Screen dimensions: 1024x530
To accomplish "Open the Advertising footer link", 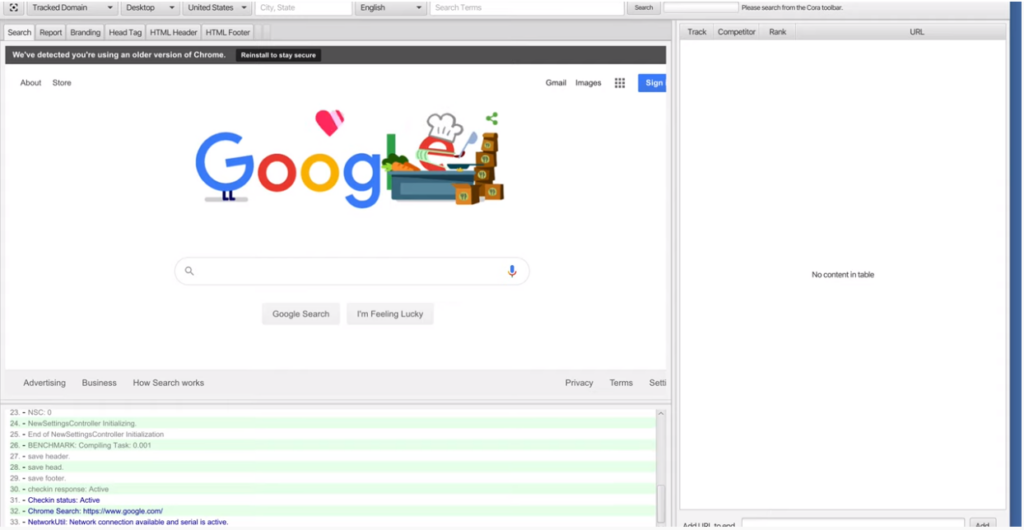I will (x=44, y=383).
